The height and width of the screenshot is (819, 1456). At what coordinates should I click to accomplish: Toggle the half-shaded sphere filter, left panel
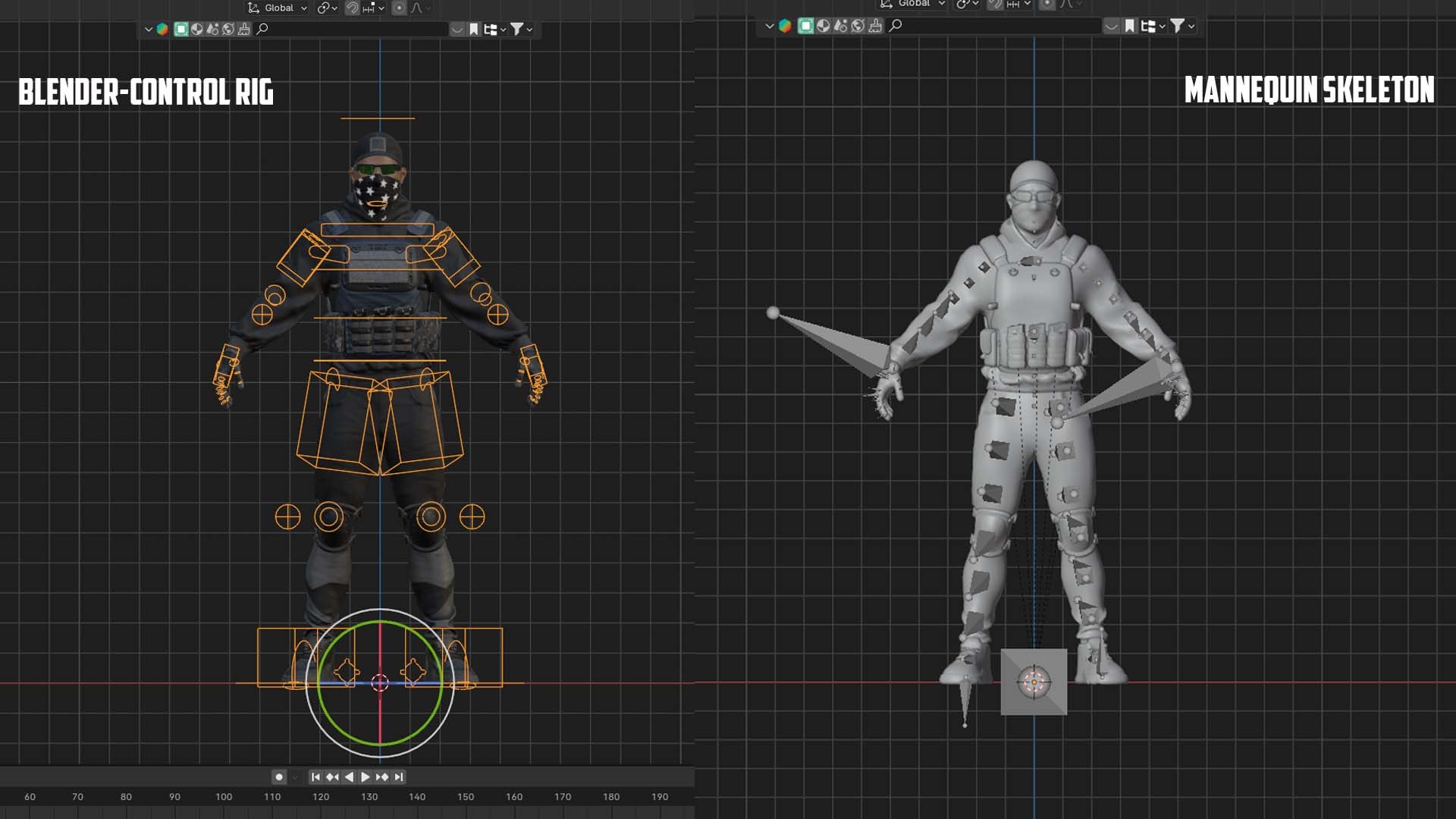coord(196,29)
